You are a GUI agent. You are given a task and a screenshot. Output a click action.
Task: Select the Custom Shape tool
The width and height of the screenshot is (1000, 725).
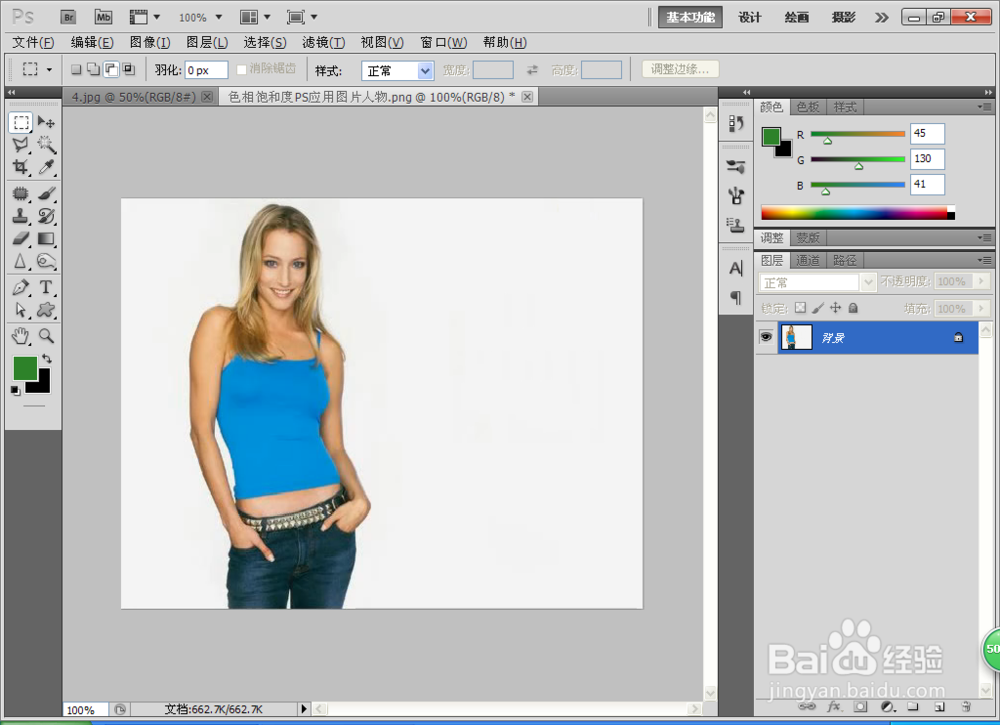(46, 310)
